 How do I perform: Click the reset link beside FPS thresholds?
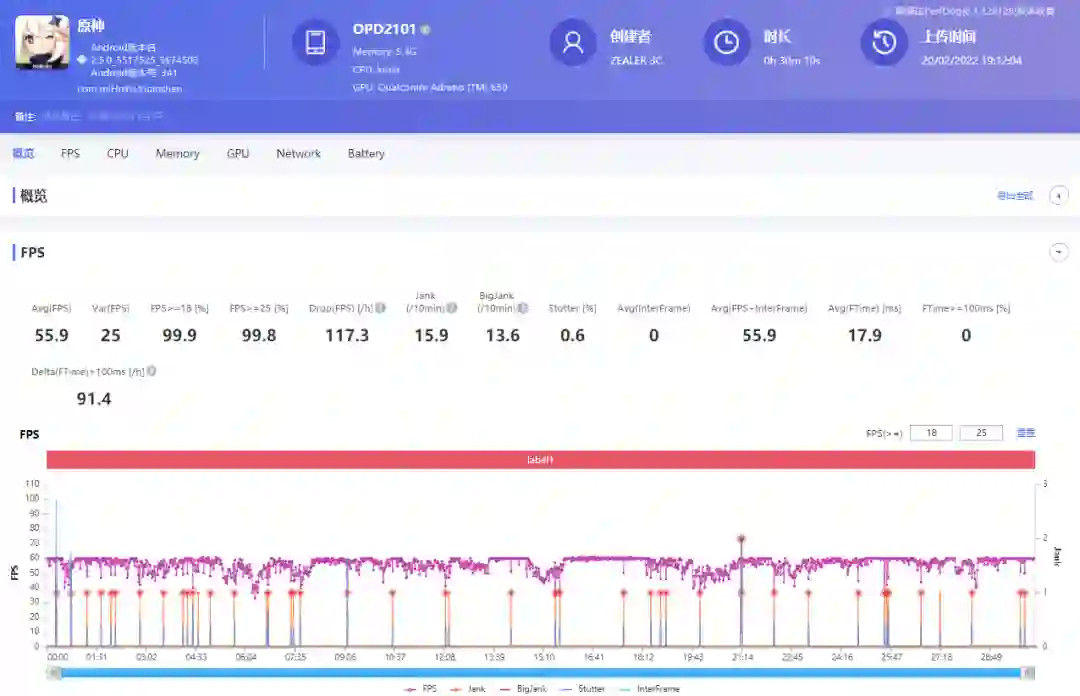(1026, 433)
